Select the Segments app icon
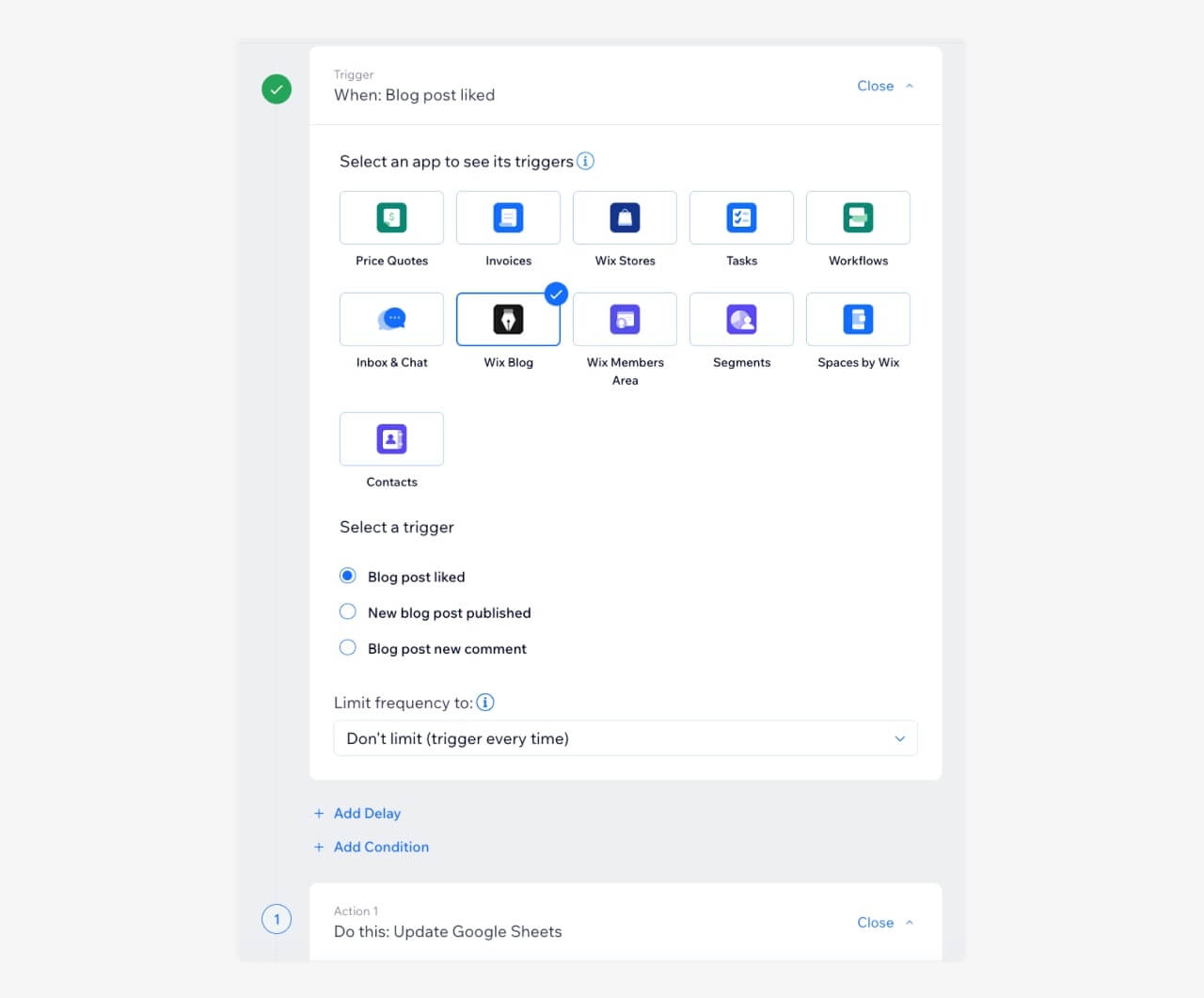Screen dimensions: 1204x998 741,319
